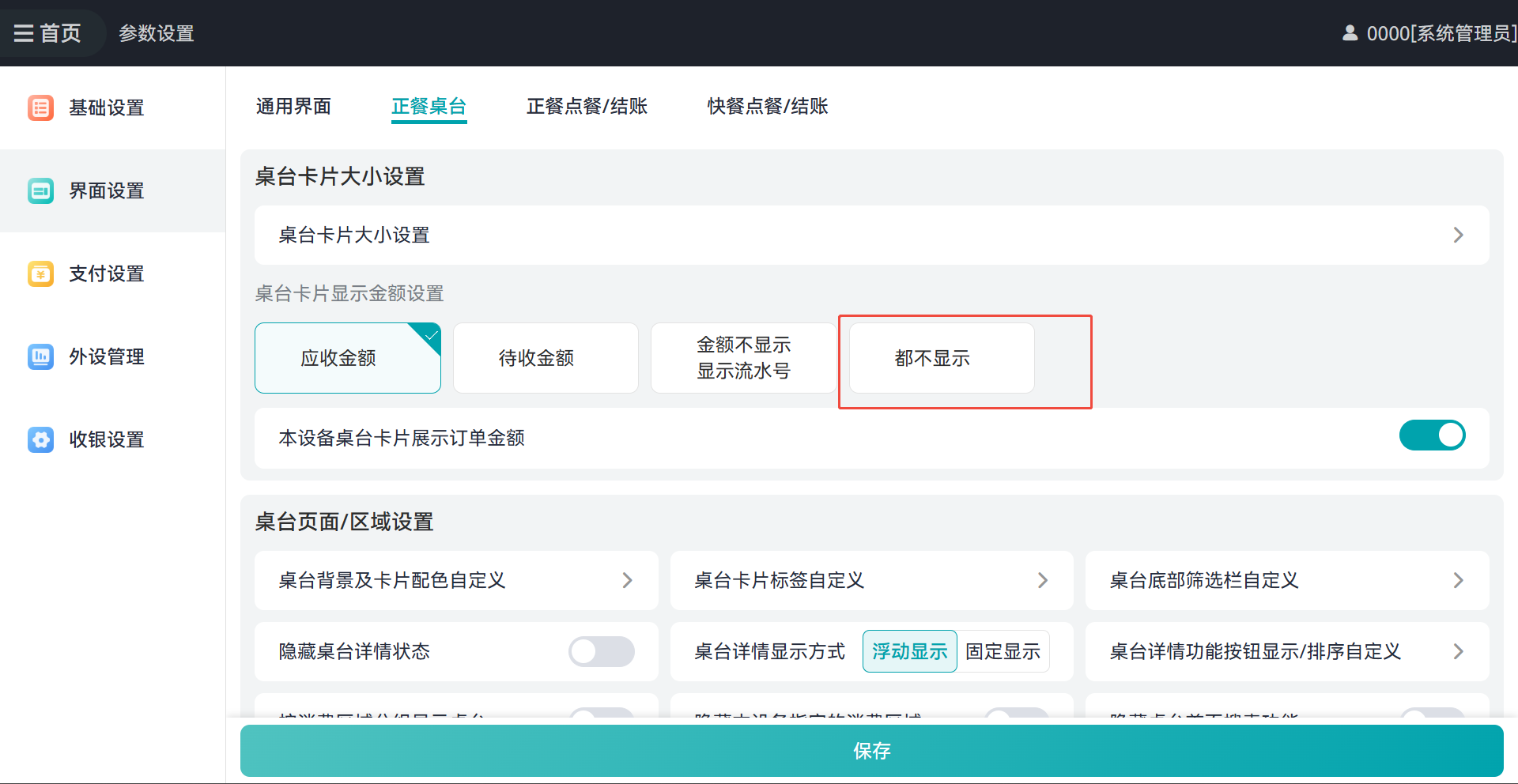Click the 基础设置 sidebar icon
1518x784 pixels.
tap(40, 107)
